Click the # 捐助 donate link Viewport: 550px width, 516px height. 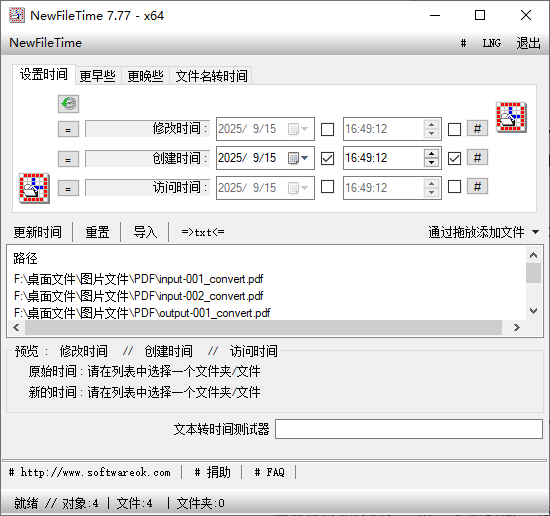[213, 473]
